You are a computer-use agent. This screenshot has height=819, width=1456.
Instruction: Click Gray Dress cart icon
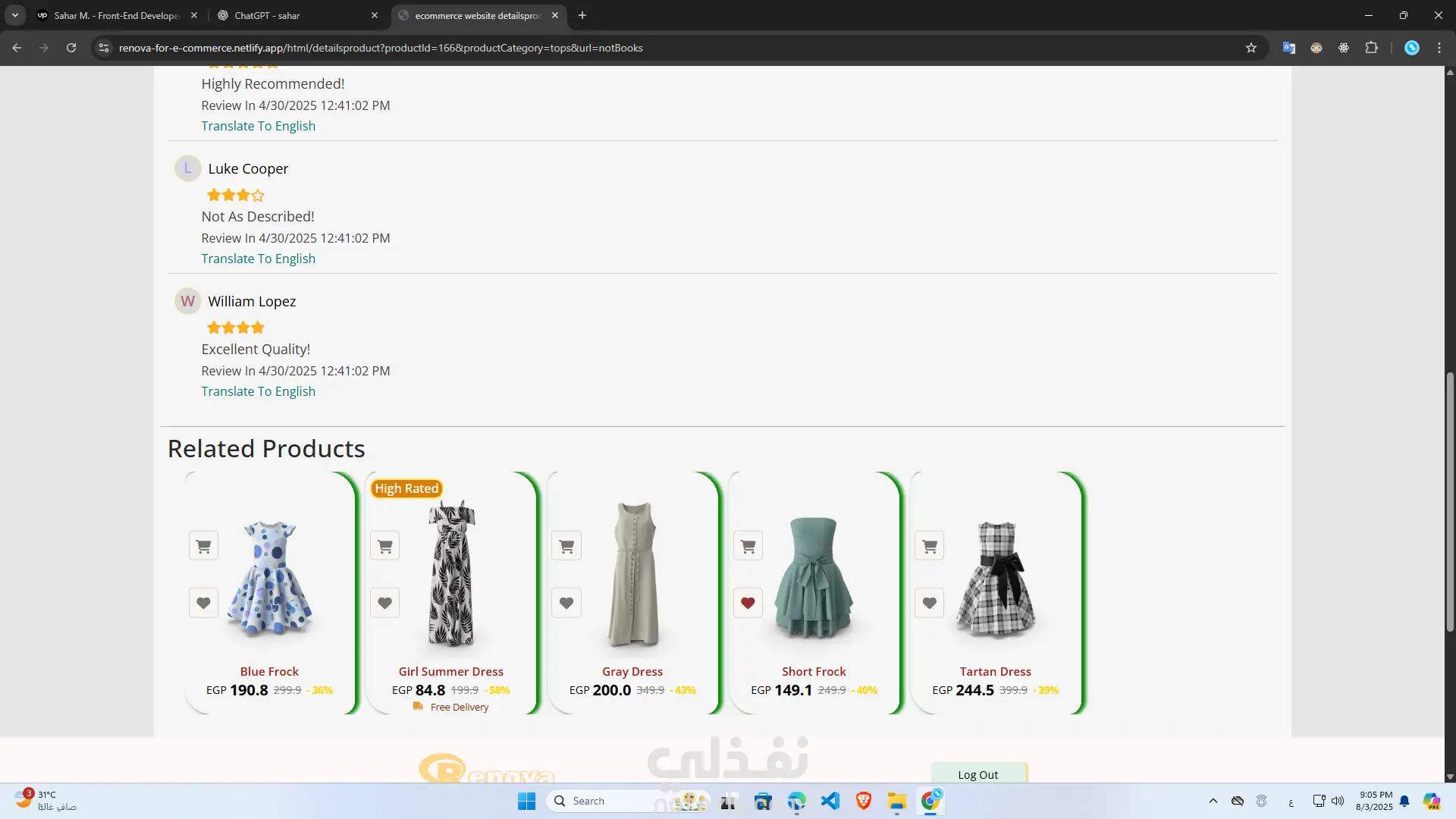point(566,546)
